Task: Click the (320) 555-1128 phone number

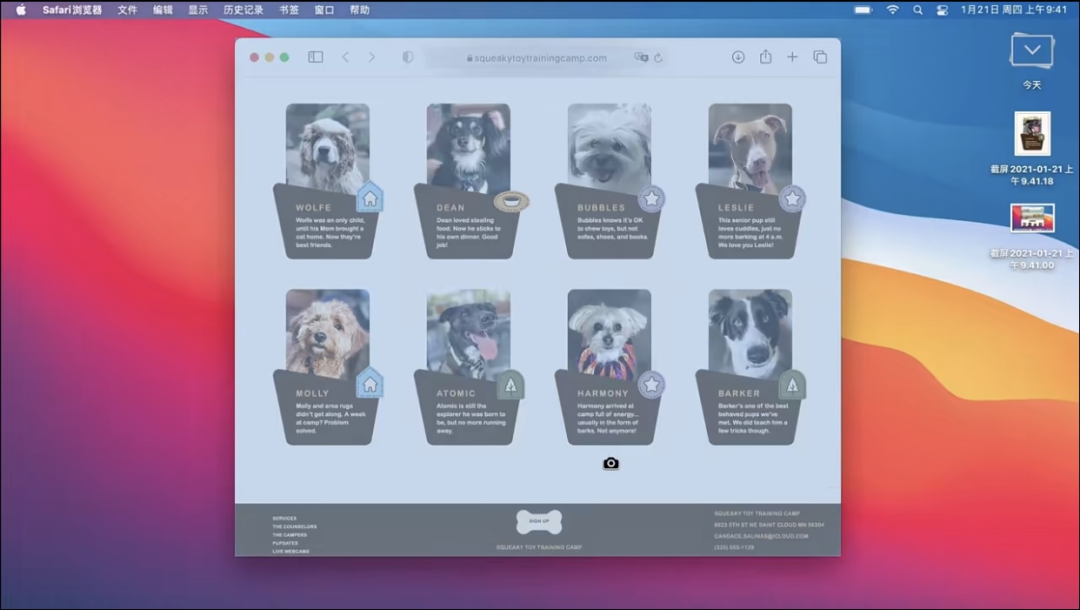Action: (x=734, y=547)
